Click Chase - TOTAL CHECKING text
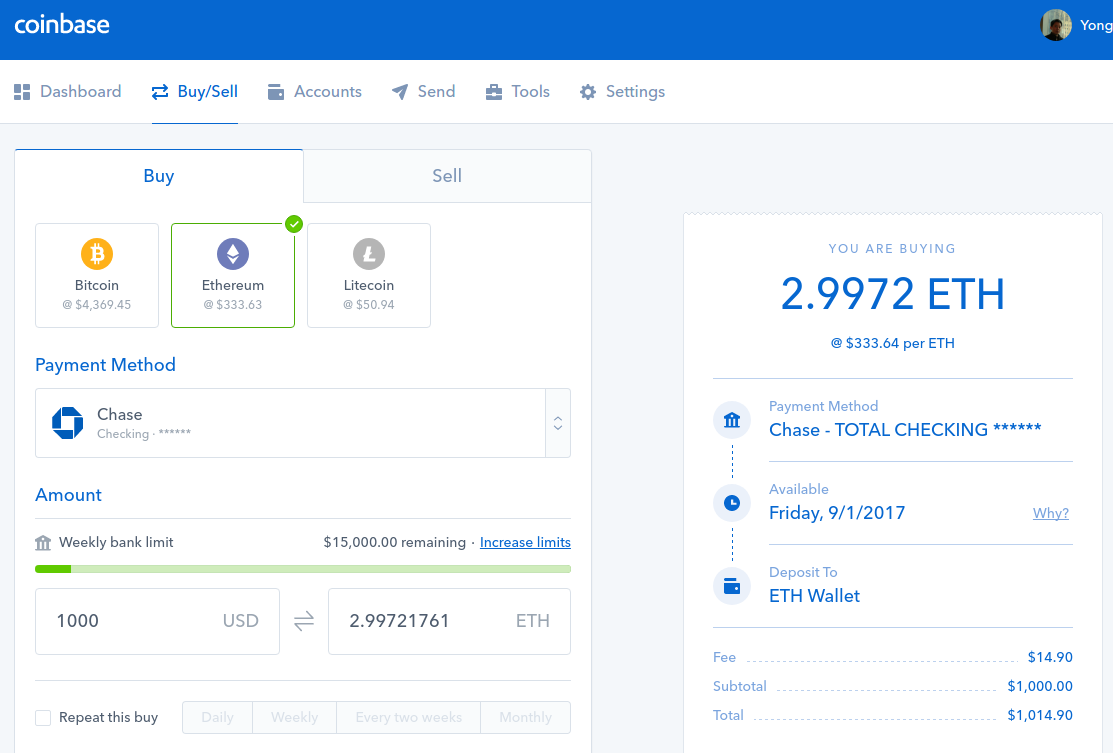The width and height of the screenshot is (1113, 753). (905, 429)
